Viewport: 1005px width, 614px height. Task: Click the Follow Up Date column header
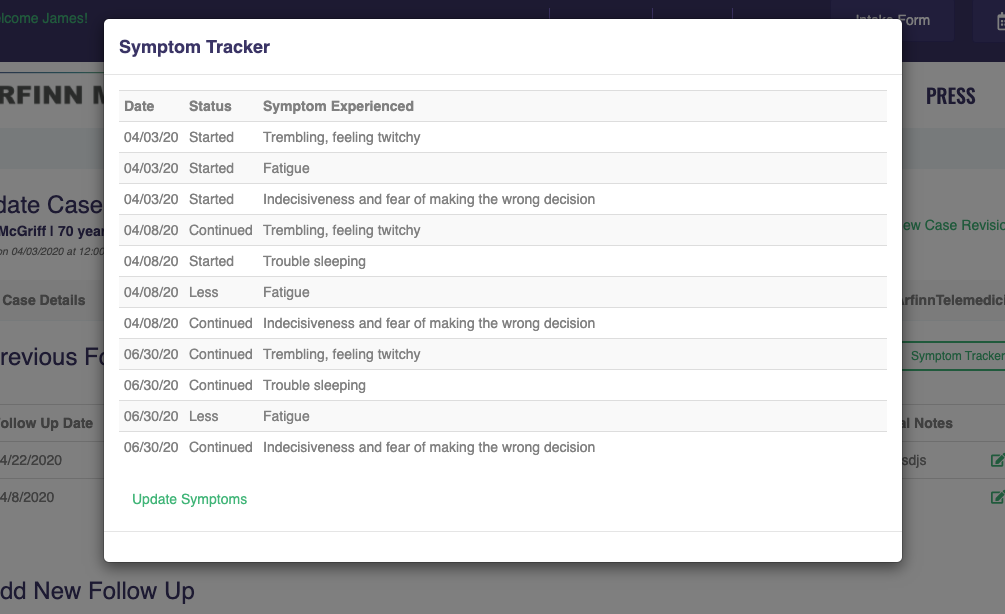coord(46,423)
